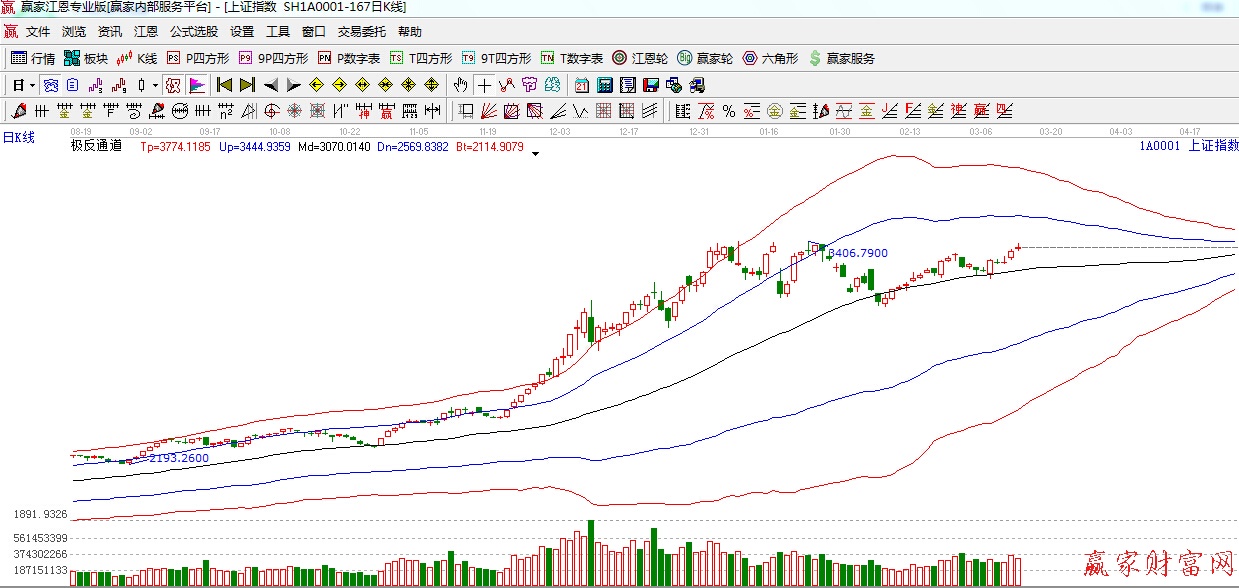Viewport: 1239px width, 588px height.
Task: Click the P四方形 toolbar button
Action: click(x=197, y=58)
